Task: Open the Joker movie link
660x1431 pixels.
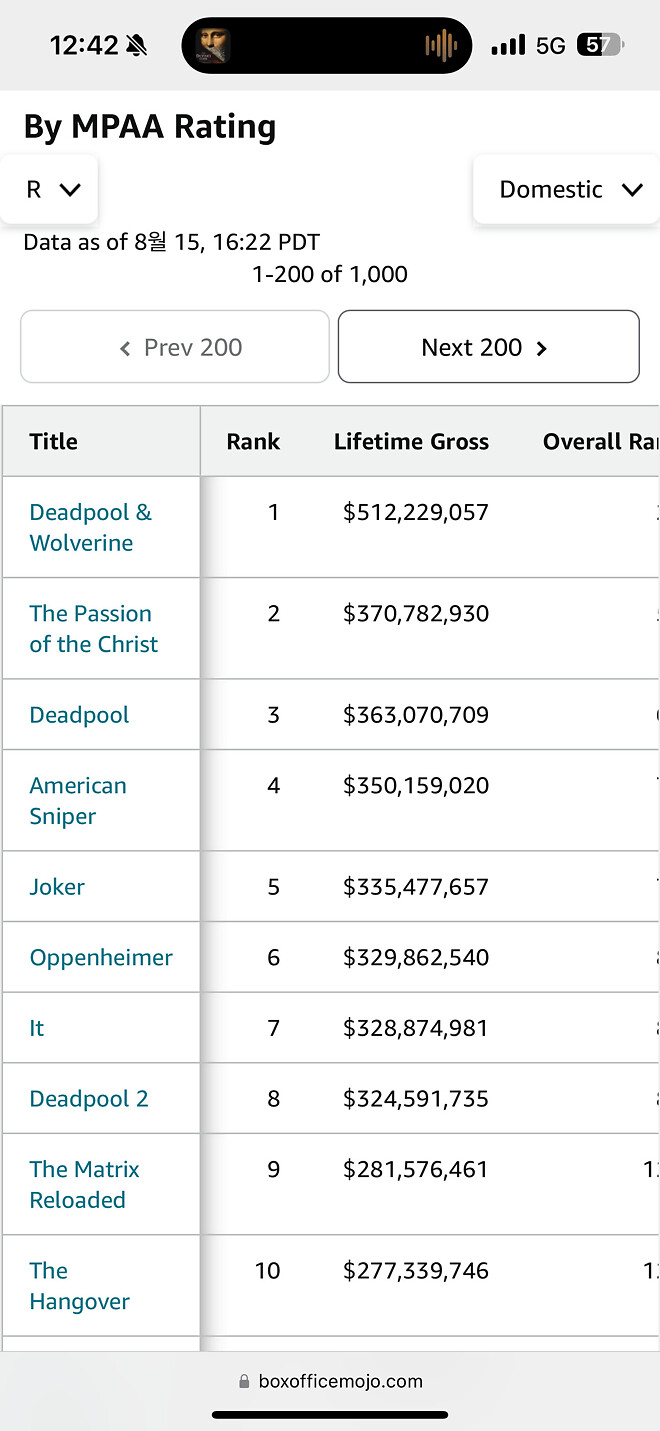Action: click(x=57, y=887)
